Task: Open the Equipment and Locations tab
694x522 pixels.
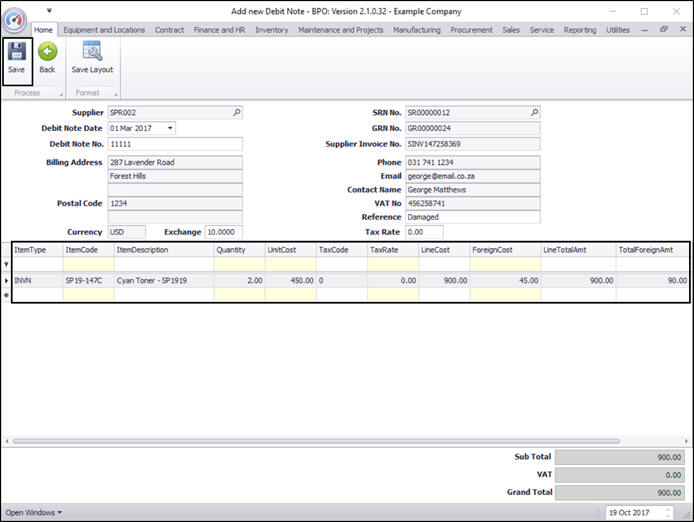Action: [x=104, y=30]
